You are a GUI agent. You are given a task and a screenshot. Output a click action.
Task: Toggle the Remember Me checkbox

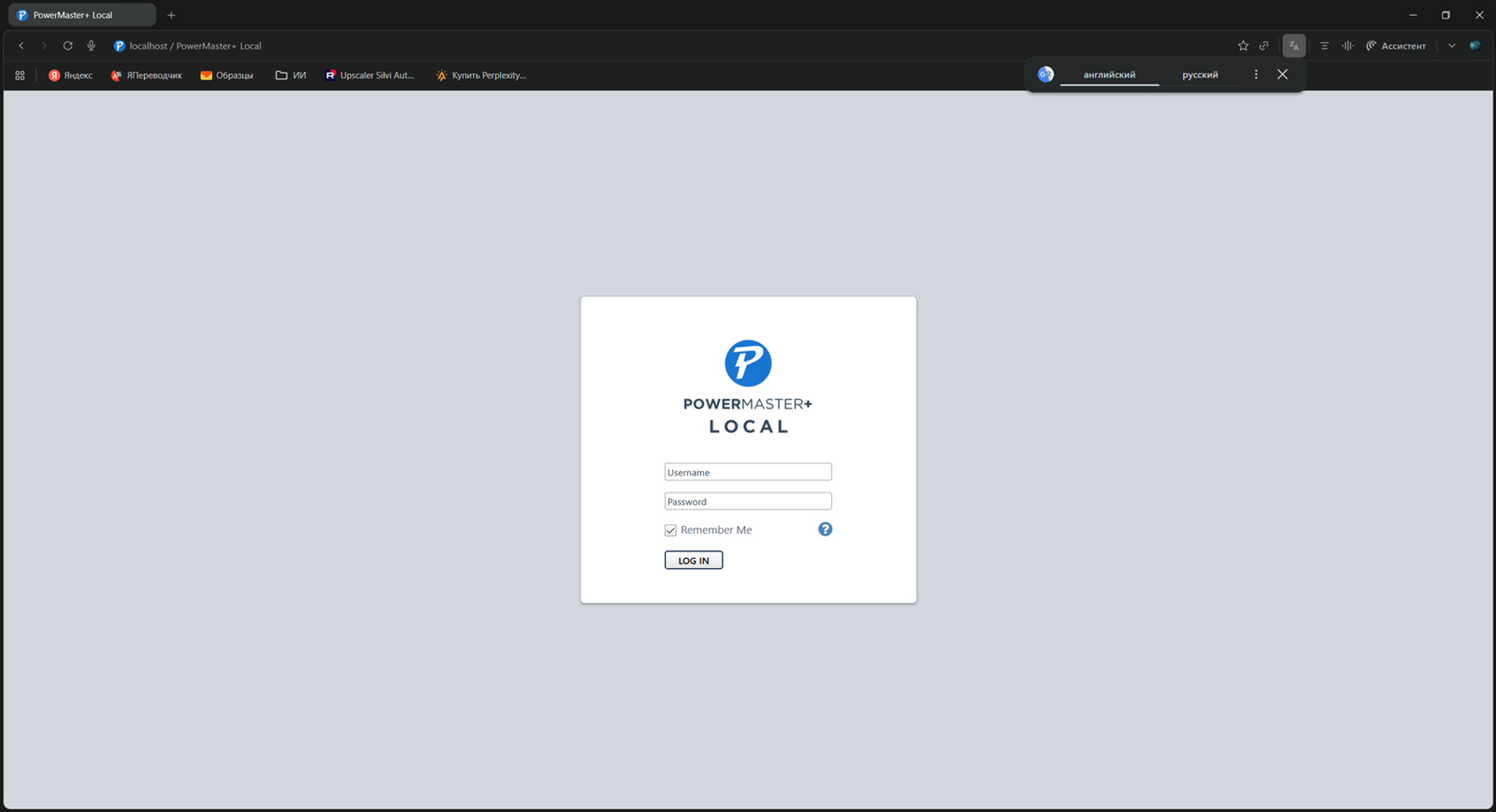coord(670,530)
